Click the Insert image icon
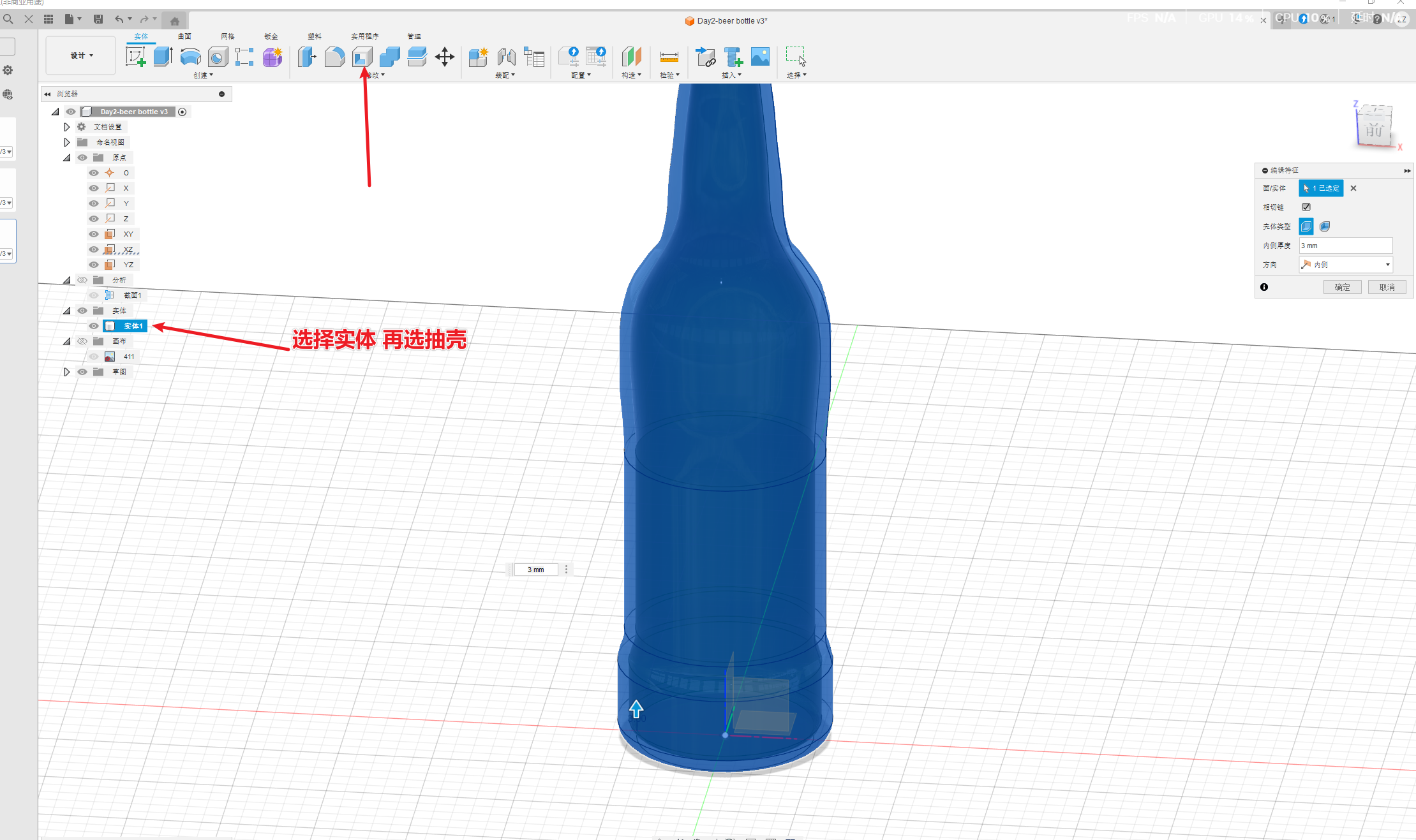 [x=760, y=57]
